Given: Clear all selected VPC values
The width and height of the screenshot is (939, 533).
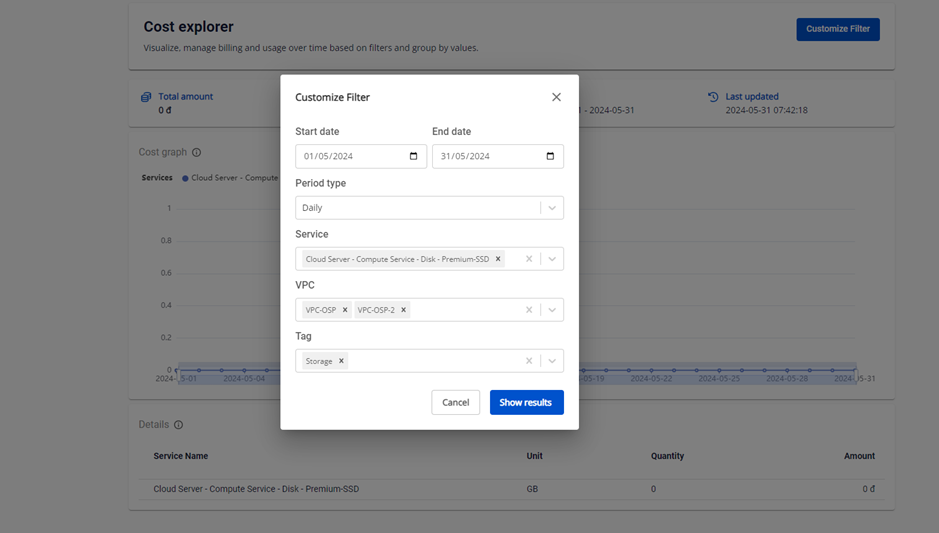Looking at the screenshot, I should click(x=529, y=310).
